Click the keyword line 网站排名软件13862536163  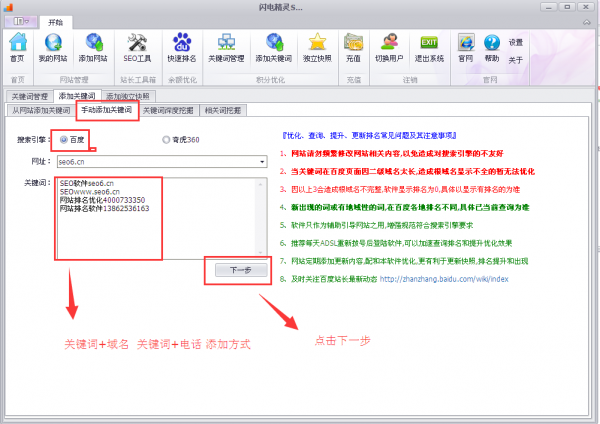[104, 209]
